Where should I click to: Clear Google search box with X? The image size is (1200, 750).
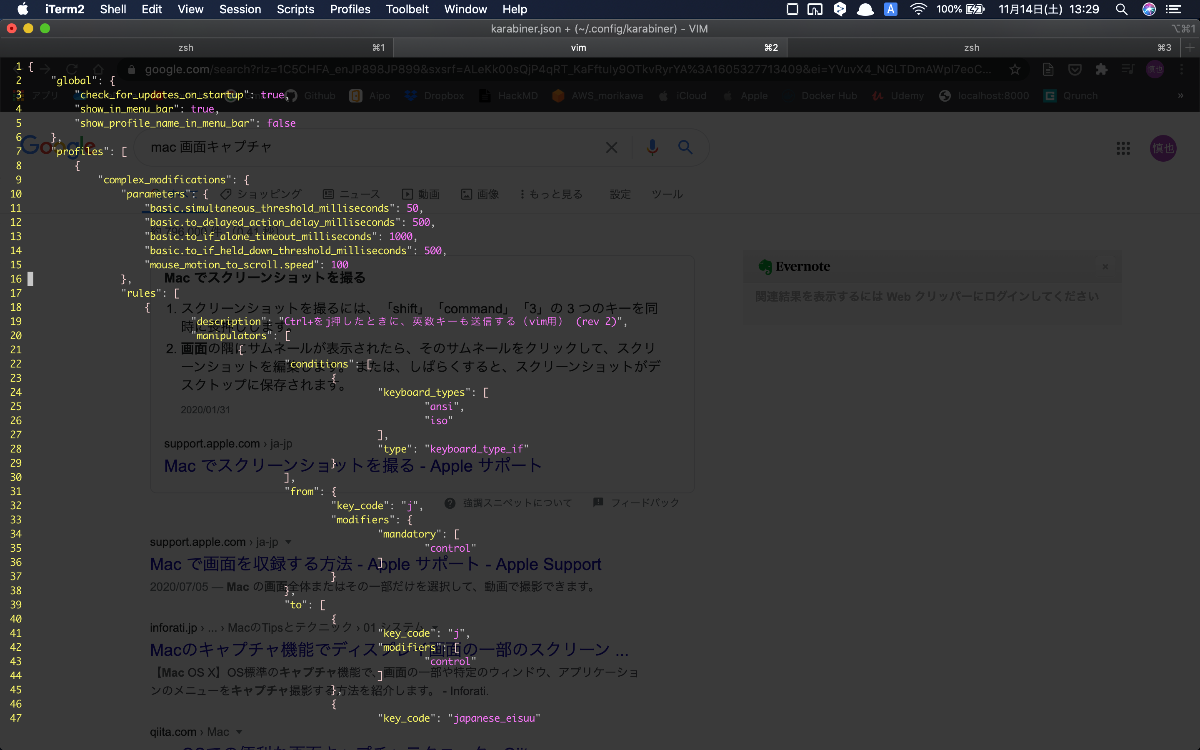612,147
